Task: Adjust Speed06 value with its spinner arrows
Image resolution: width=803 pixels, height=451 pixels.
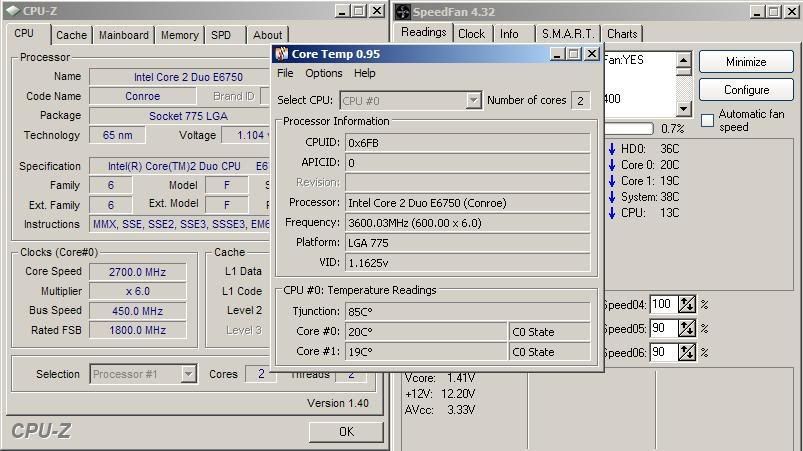Action: pyautogui.click(x=687, y=352)
